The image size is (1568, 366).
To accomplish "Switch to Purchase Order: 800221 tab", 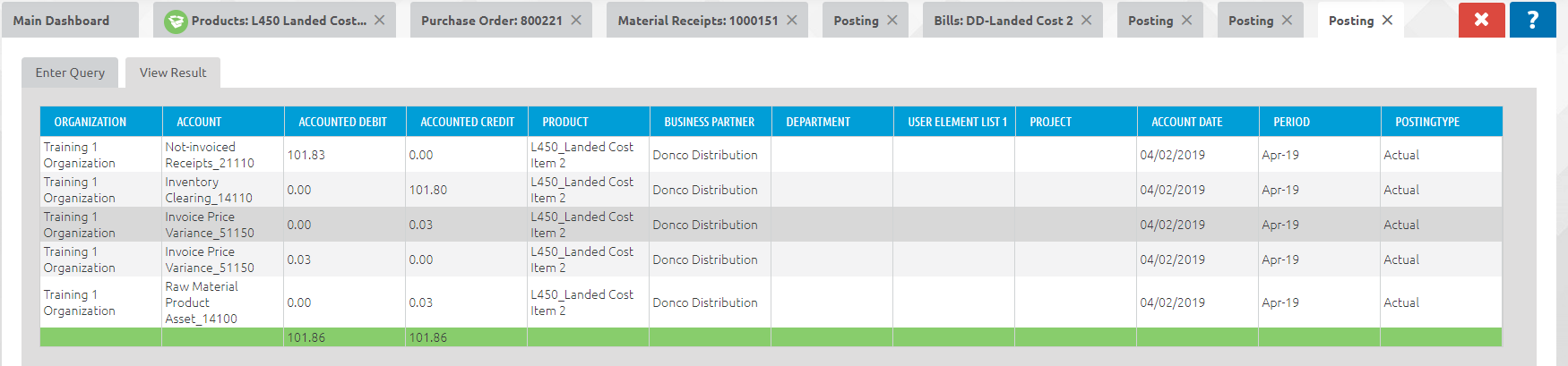I will tap(491, 21).
